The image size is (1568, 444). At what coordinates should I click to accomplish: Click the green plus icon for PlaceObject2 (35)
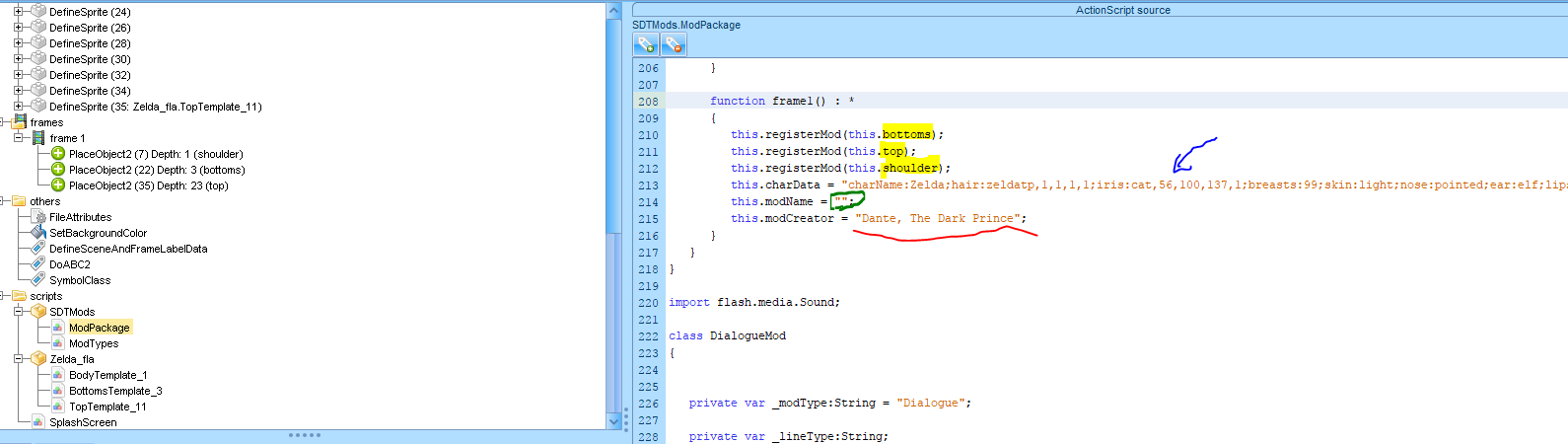point(58,185)
